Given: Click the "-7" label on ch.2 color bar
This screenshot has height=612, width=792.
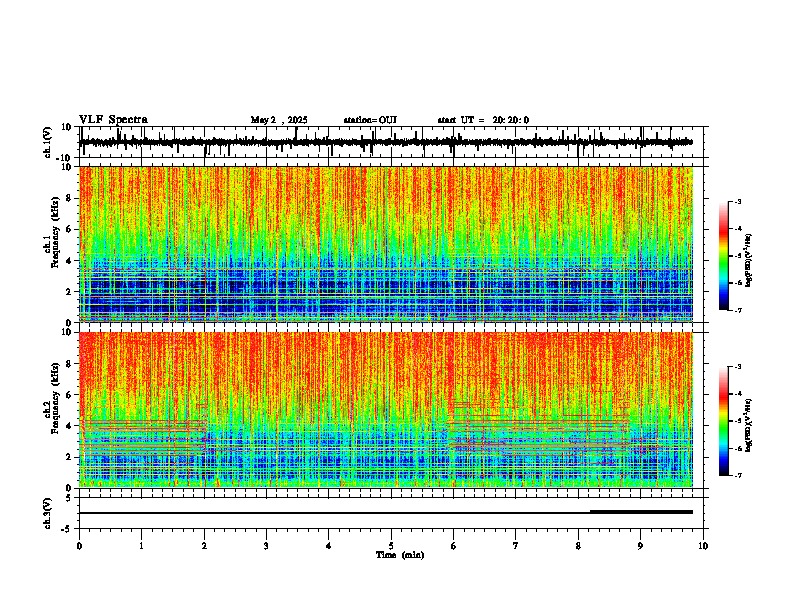Looking at the screenshot, I should tap(738, 475).
